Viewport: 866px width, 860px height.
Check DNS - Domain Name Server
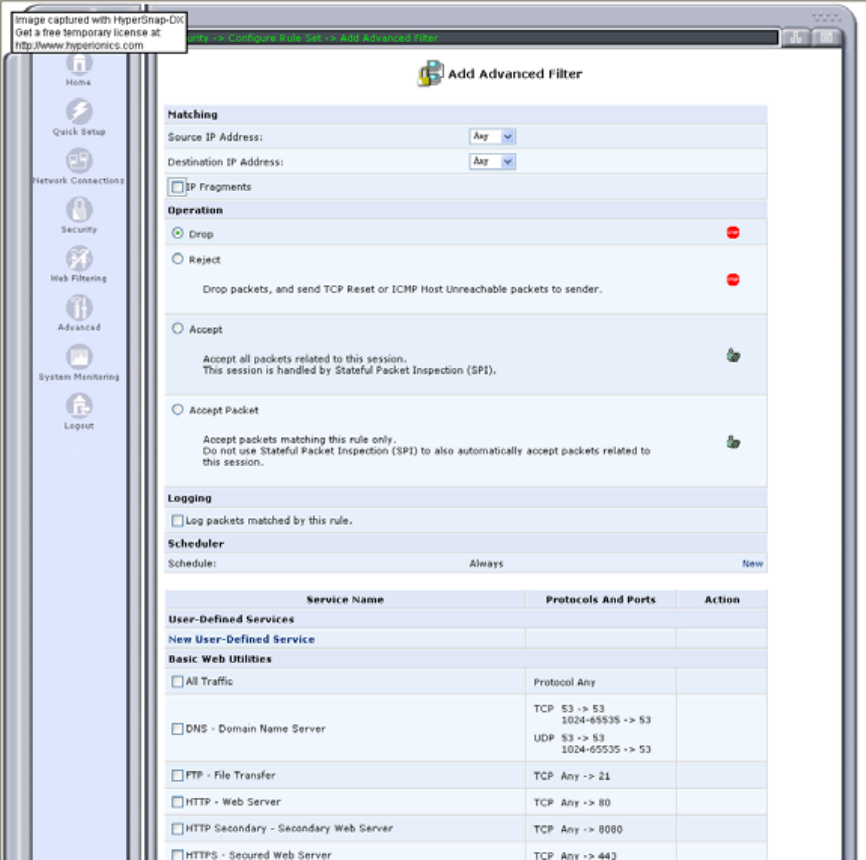(177, 729)
